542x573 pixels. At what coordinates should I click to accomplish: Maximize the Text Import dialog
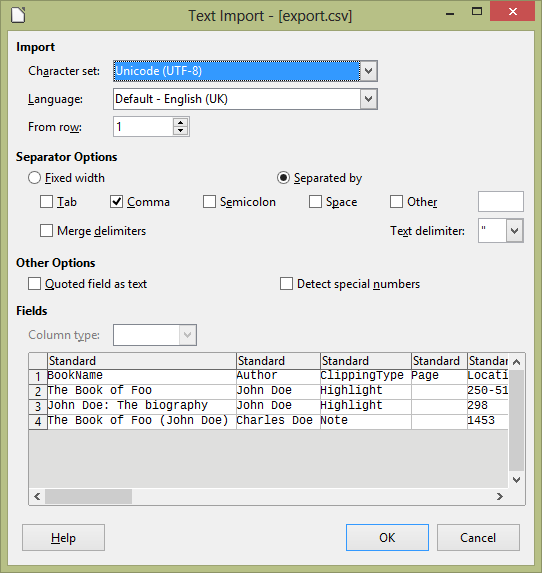point(477,12)
